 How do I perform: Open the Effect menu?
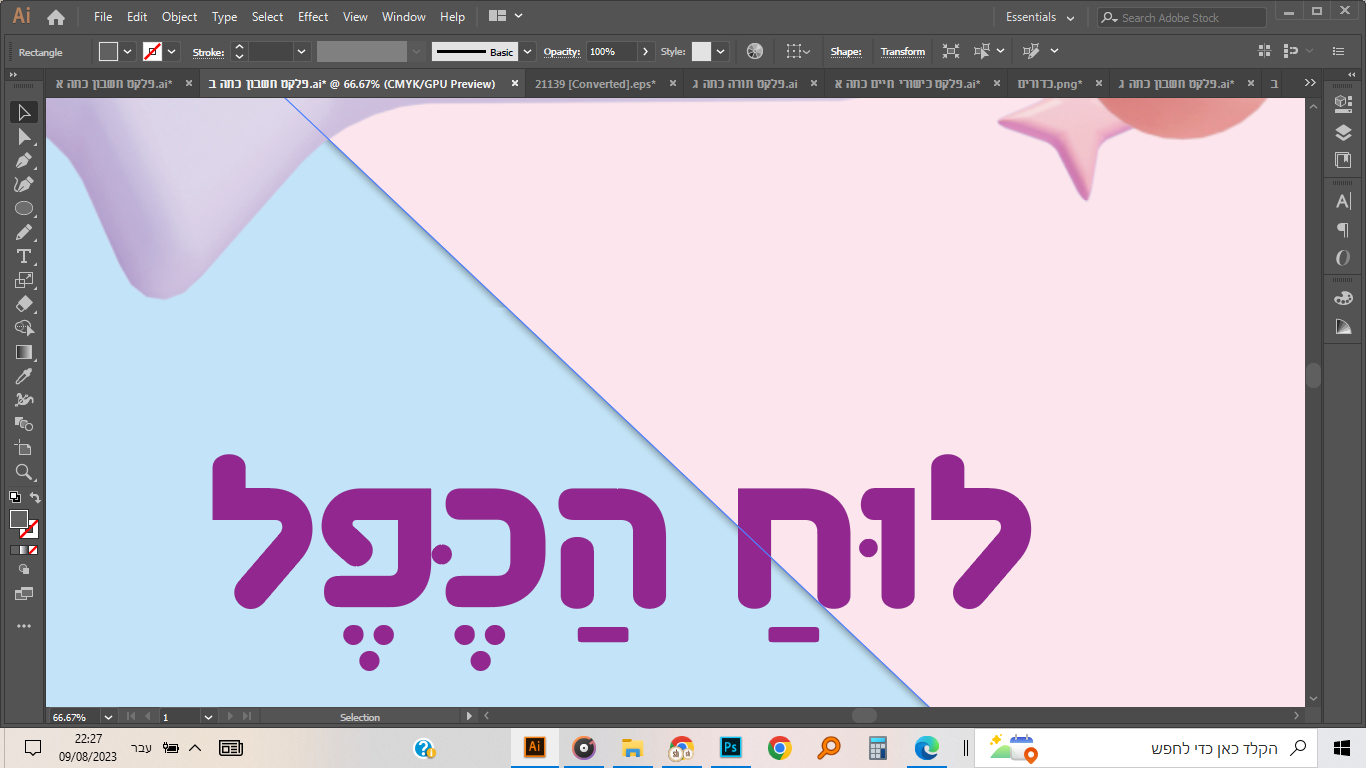click(313, 17)
